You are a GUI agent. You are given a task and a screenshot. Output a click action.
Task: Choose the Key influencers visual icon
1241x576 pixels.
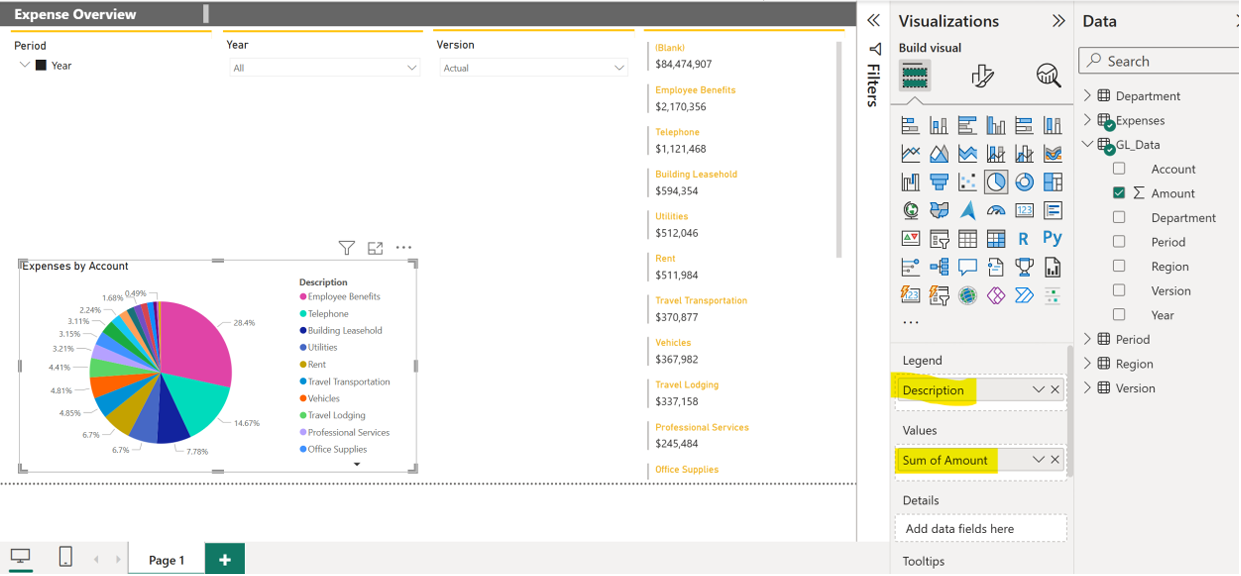pyautogui.click(x=910, y=267)
